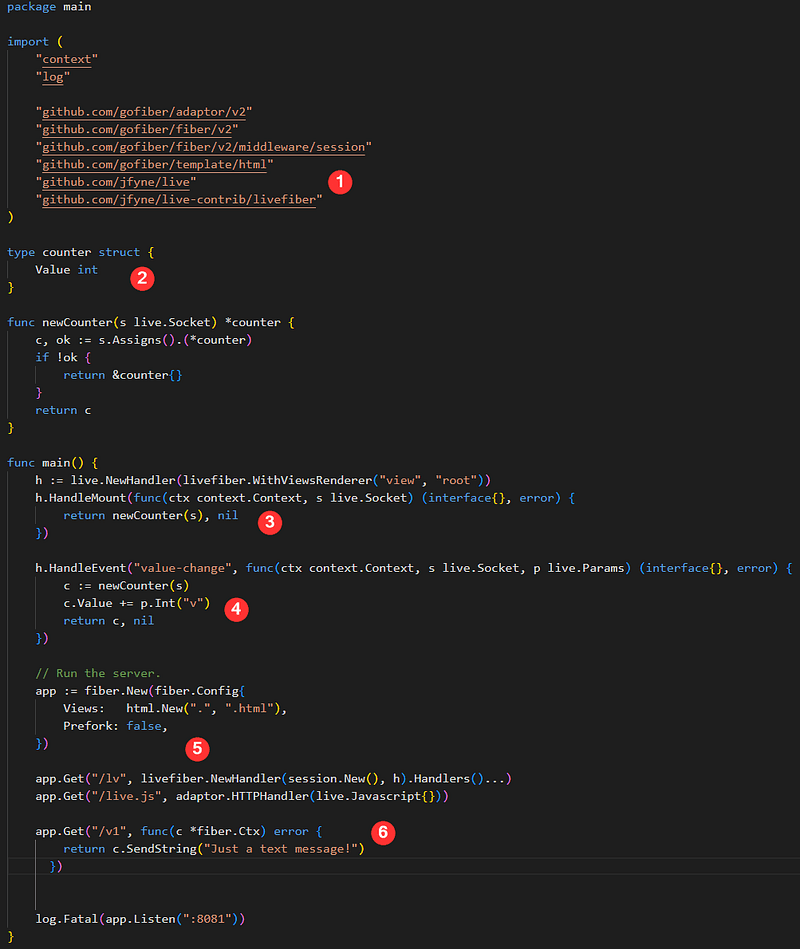Click the s.Assigns() type assertion line

click(143, 340)
